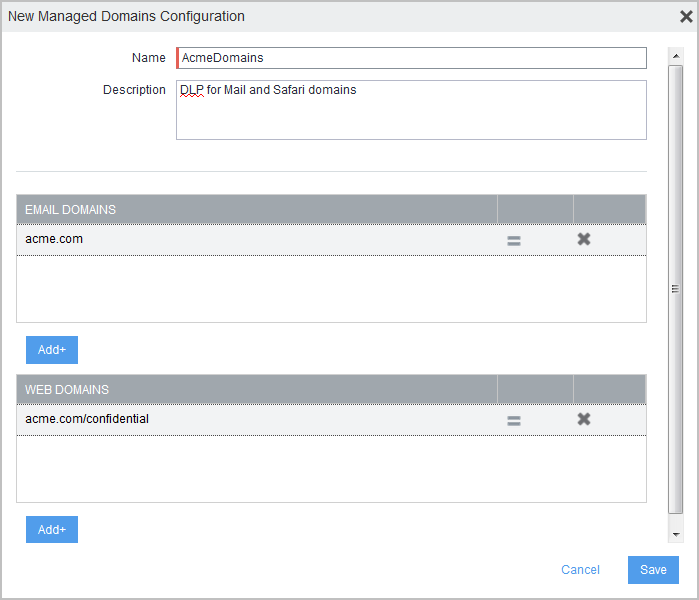Save the managed domains configuration
Viewport: 699px width, 600px height.
(653, 570)
